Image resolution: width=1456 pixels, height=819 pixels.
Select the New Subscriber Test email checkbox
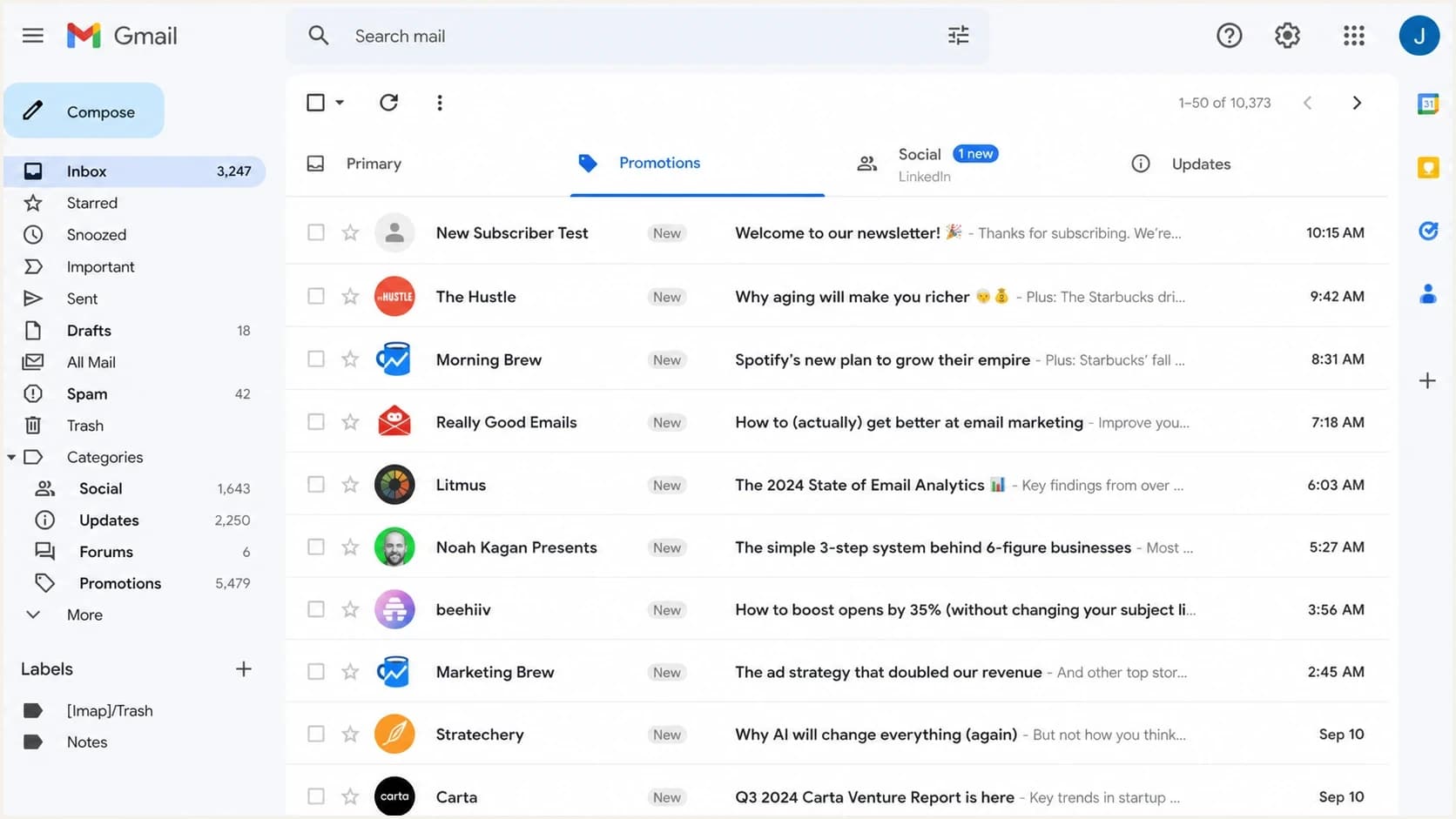point(316,232)
